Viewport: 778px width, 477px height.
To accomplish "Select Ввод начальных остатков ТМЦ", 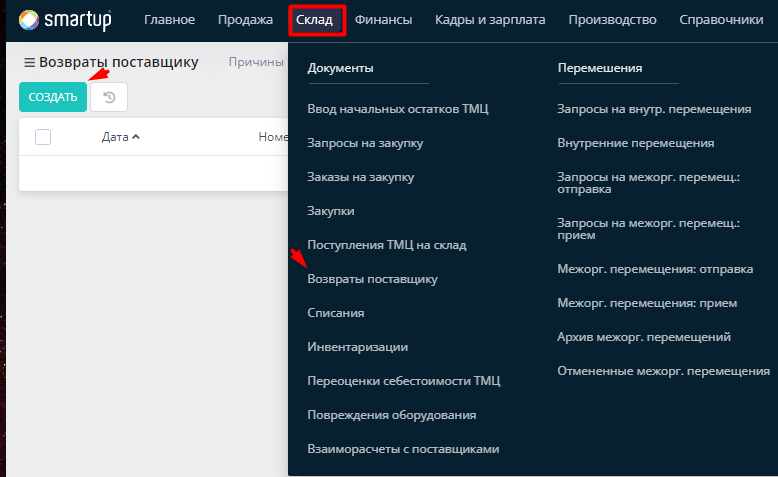I will 398,109.
